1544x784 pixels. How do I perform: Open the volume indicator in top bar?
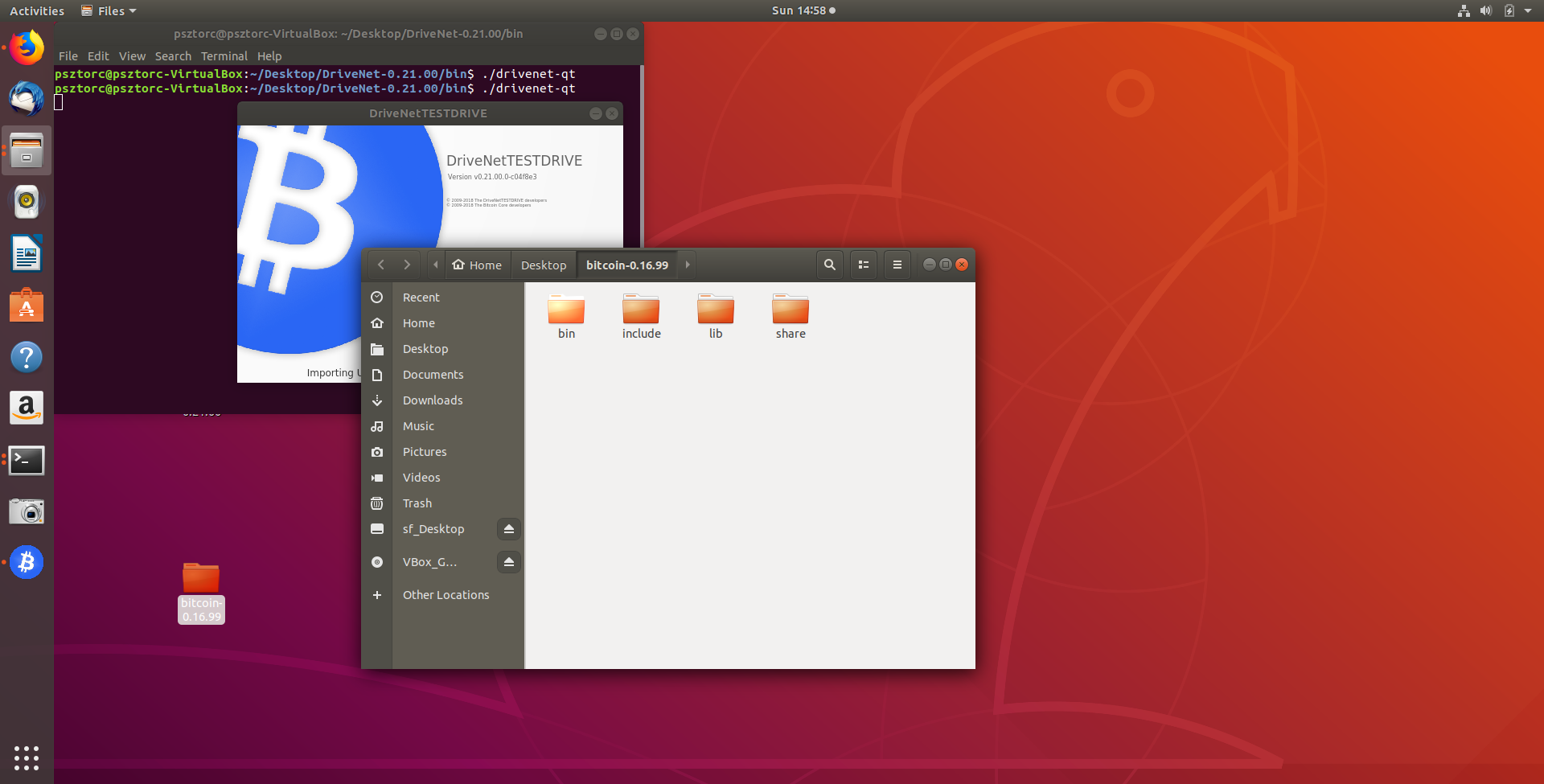tap(1486, 10)
